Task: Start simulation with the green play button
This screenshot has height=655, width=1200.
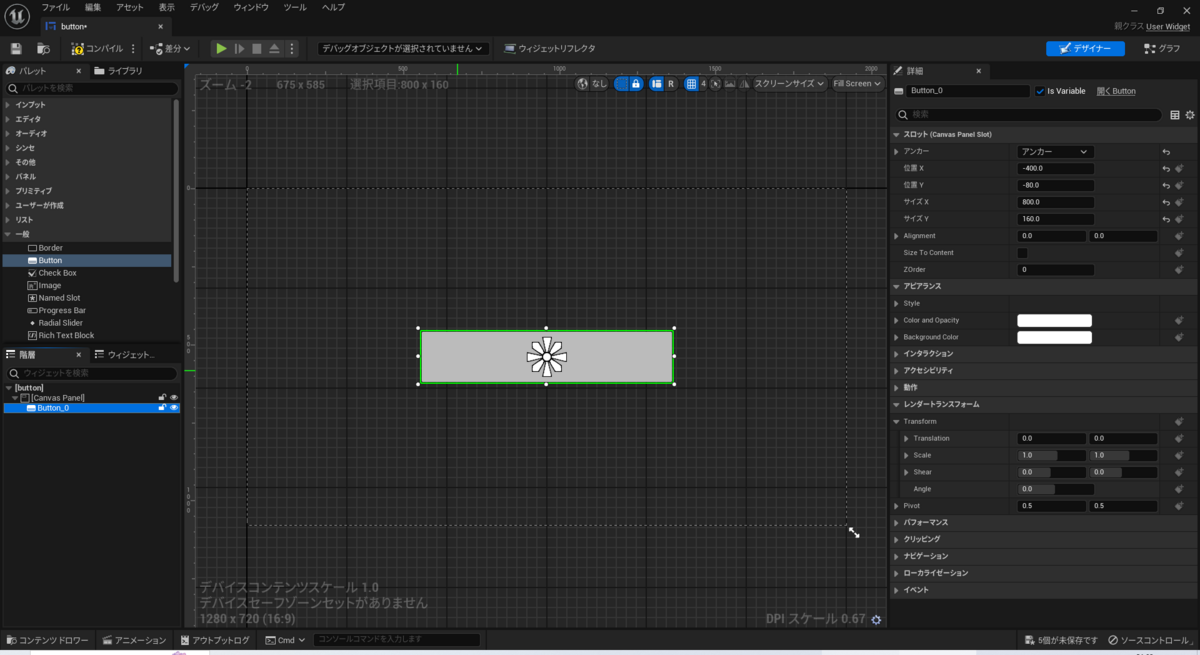Action: [x=221, y=48]
